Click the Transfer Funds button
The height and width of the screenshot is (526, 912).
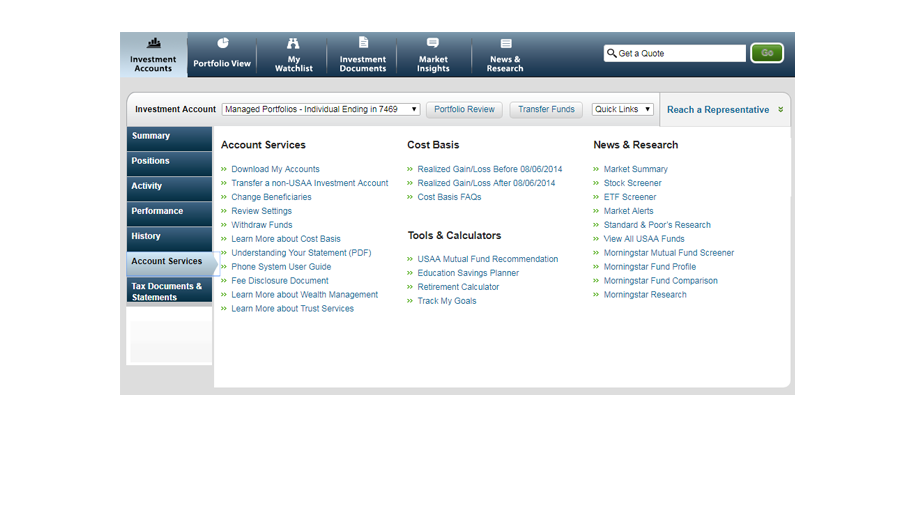coord(546,109)
